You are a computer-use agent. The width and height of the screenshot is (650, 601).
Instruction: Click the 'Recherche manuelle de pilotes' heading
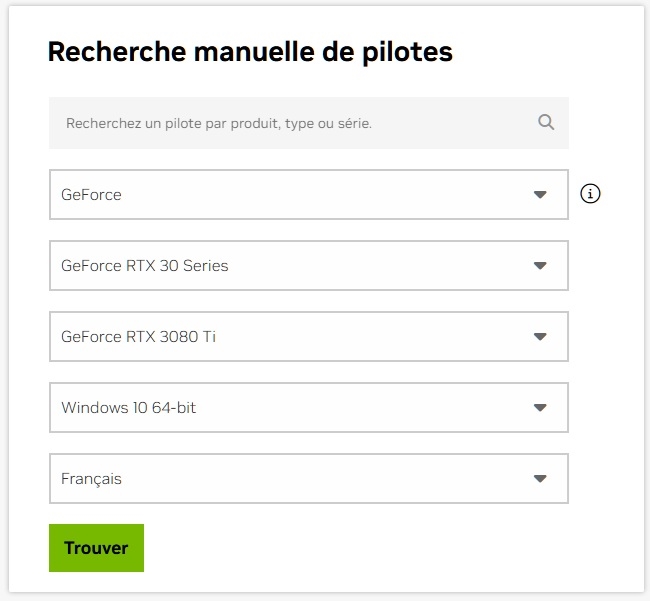(x=250, y=52)
